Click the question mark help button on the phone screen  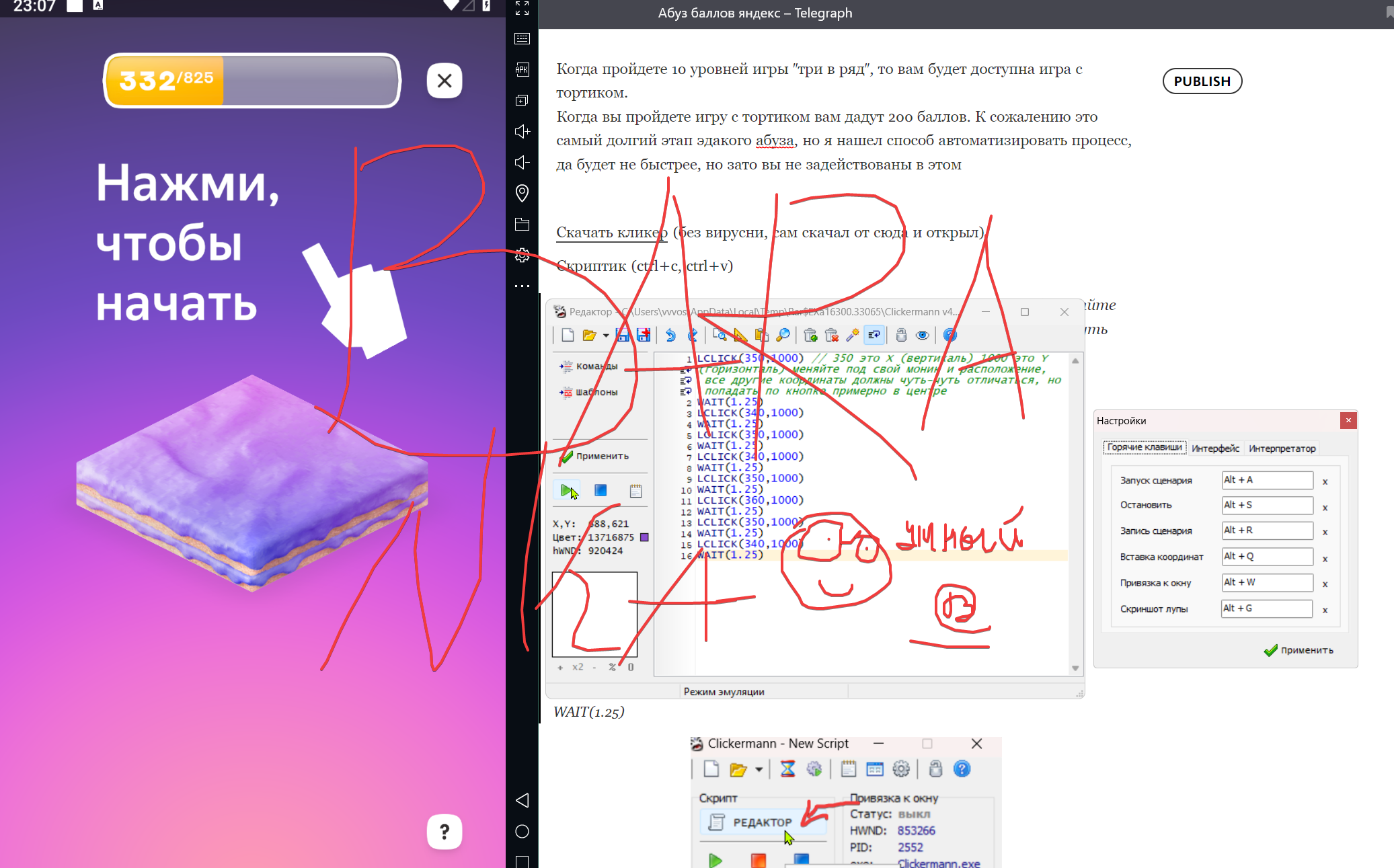click(x=444, y=832)
